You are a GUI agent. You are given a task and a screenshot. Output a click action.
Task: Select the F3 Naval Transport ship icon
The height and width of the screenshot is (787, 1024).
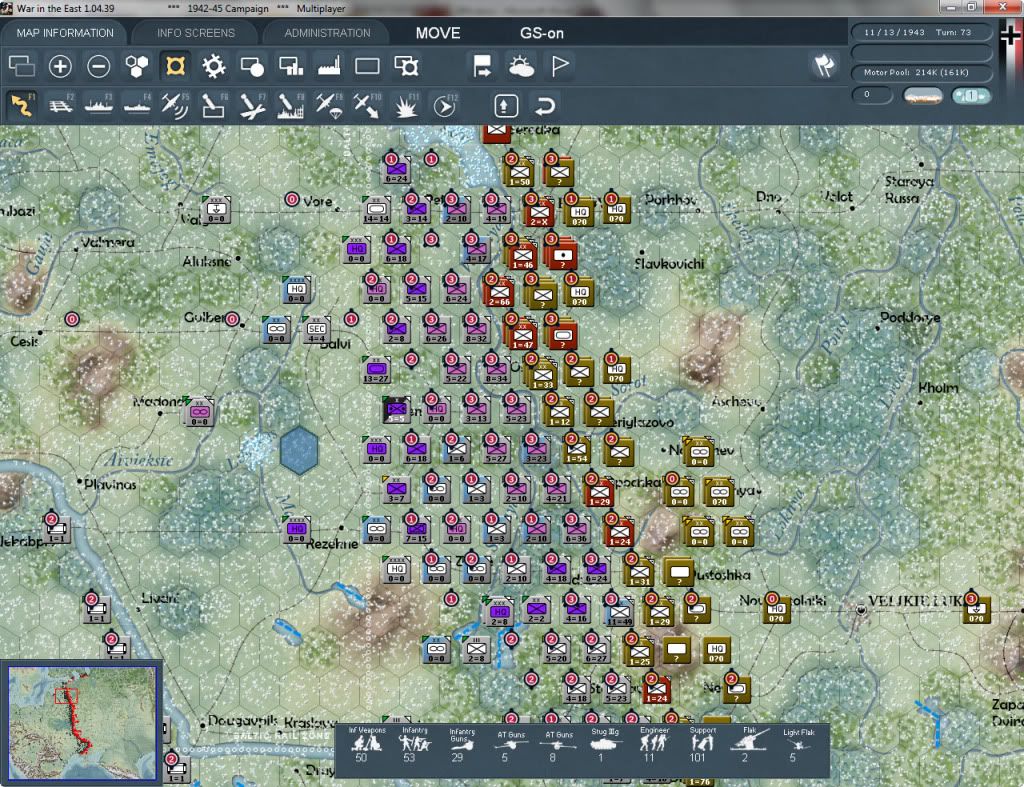[99, 105]
